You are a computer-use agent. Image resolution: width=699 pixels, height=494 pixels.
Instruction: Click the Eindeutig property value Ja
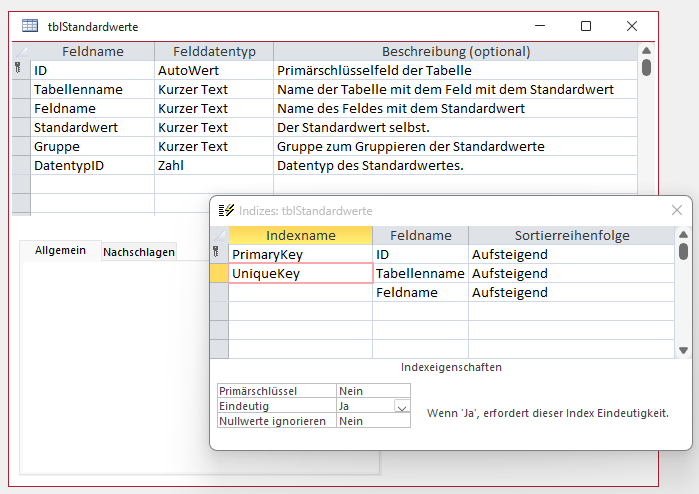(366, 406)
